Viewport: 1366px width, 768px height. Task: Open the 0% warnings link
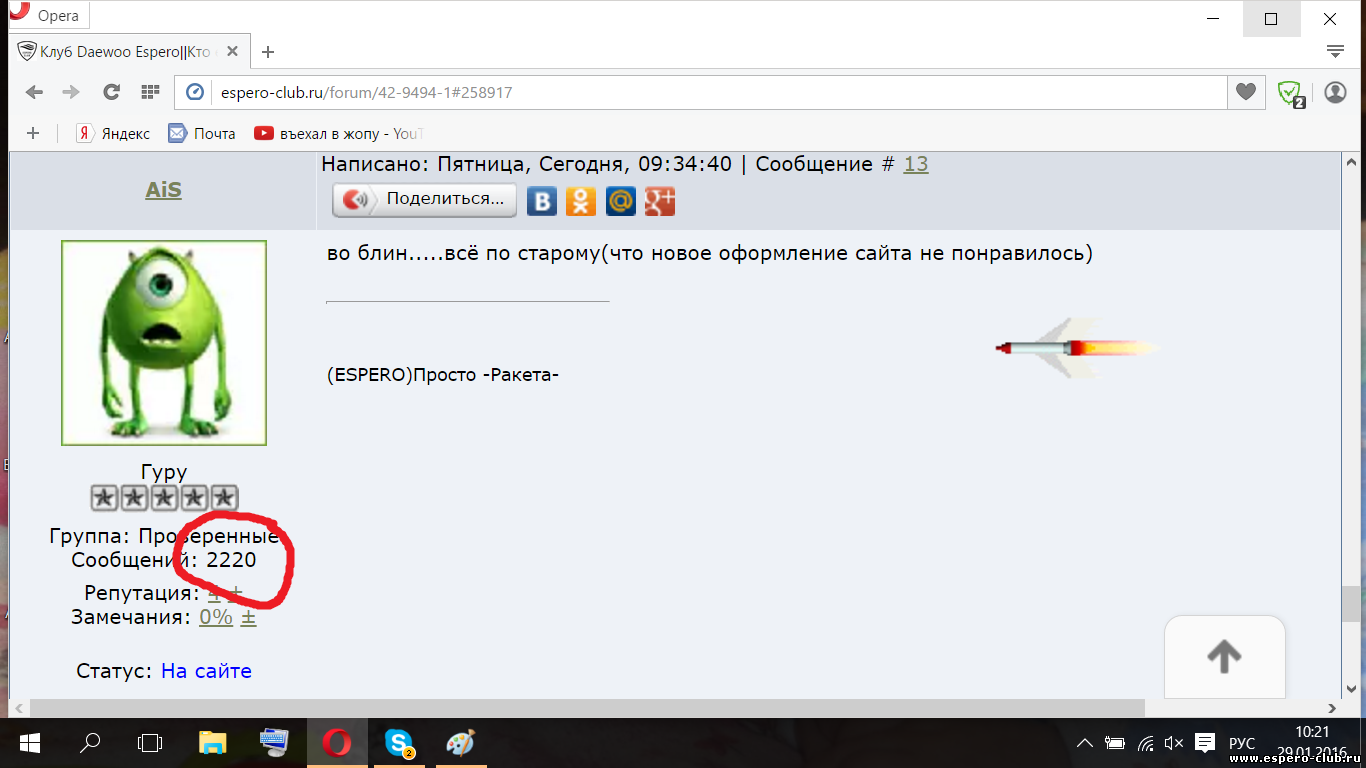tap(216, 617)
